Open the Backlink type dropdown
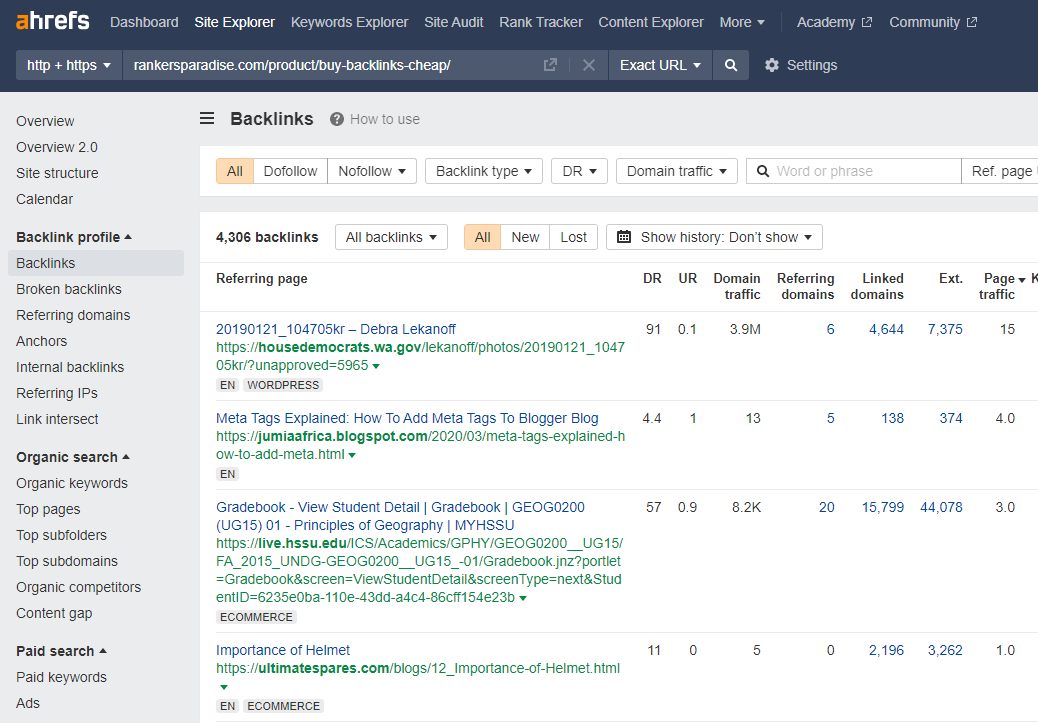Image resolution: width=1038 pixels, height=723 pixels. point(484,171)
